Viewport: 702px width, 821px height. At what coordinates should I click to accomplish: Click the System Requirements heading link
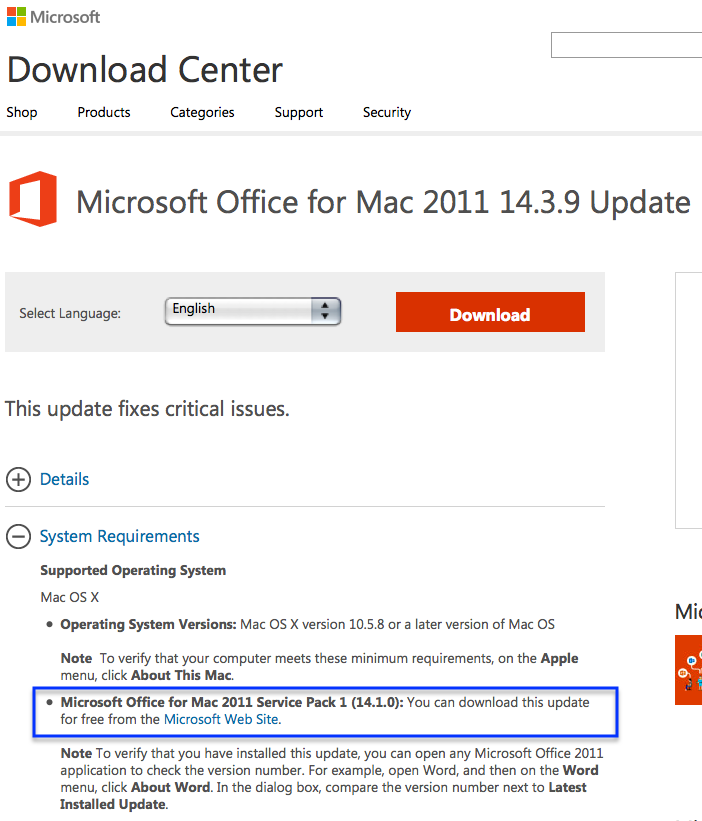coord(119,536)
